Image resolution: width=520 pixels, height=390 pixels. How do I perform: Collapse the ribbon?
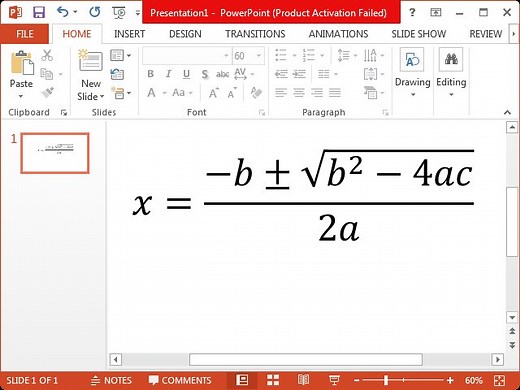point(507,112)
